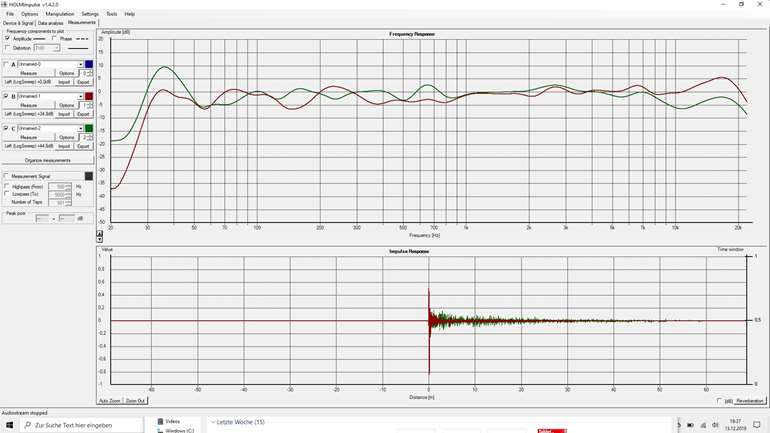The height and width of the screenshot is (433, 770).
Task: Enable the Distortion checkbox
Action: (x=7, y=48)
